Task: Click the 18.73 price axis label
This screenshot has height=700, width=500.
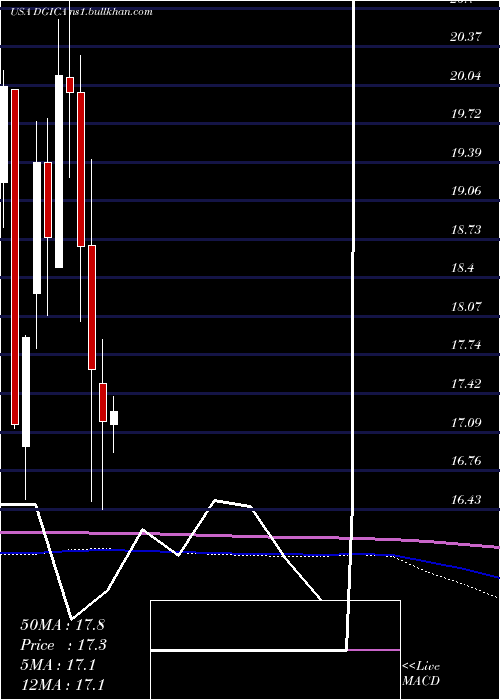Action: [466, 229]
